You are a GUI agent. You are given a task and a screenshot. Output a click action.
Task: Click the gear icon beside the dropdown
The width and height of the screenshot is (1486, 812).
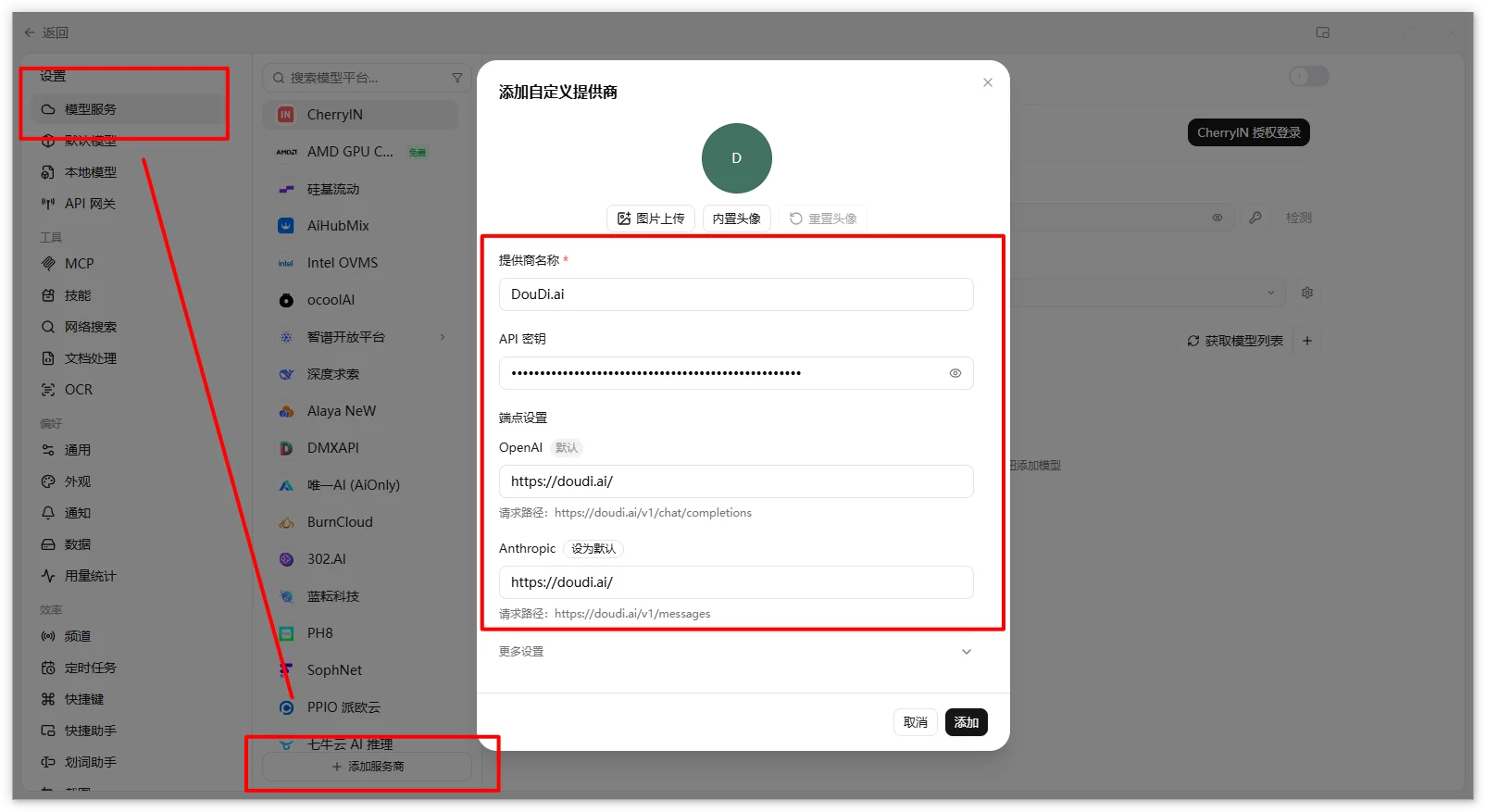[x=1307, y=293]
